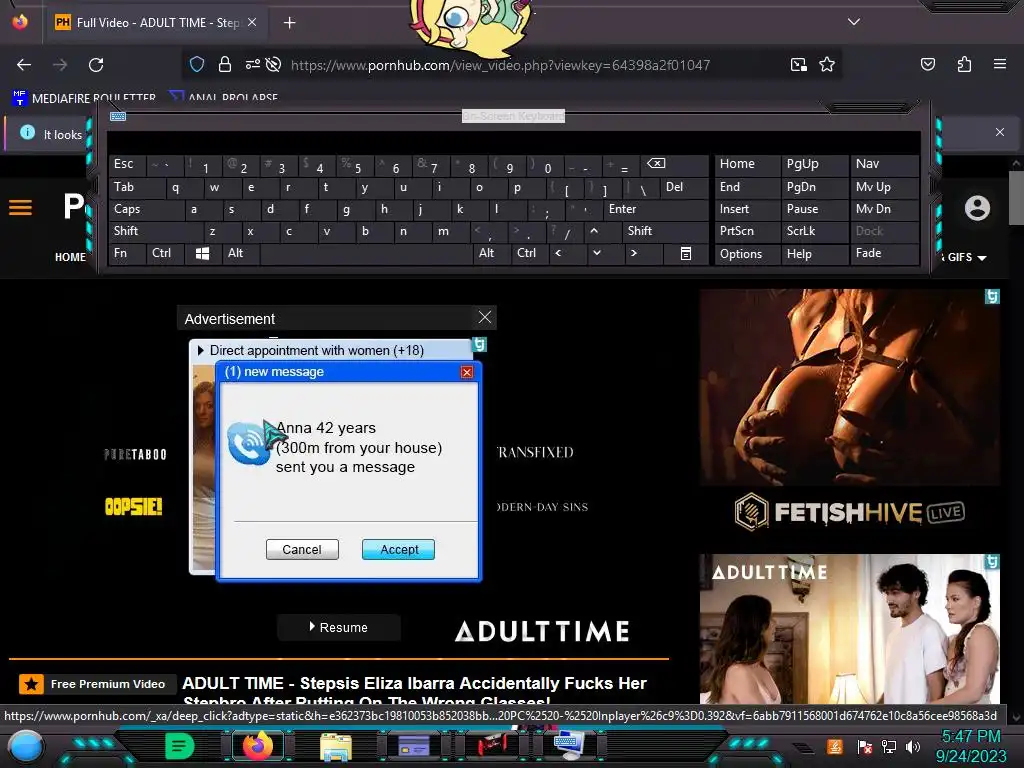This screenshot has width=1024, height=768.
Task: Open MEDIAFIRE ROULETTER bookmark
Action: click(x=85, y=99)
